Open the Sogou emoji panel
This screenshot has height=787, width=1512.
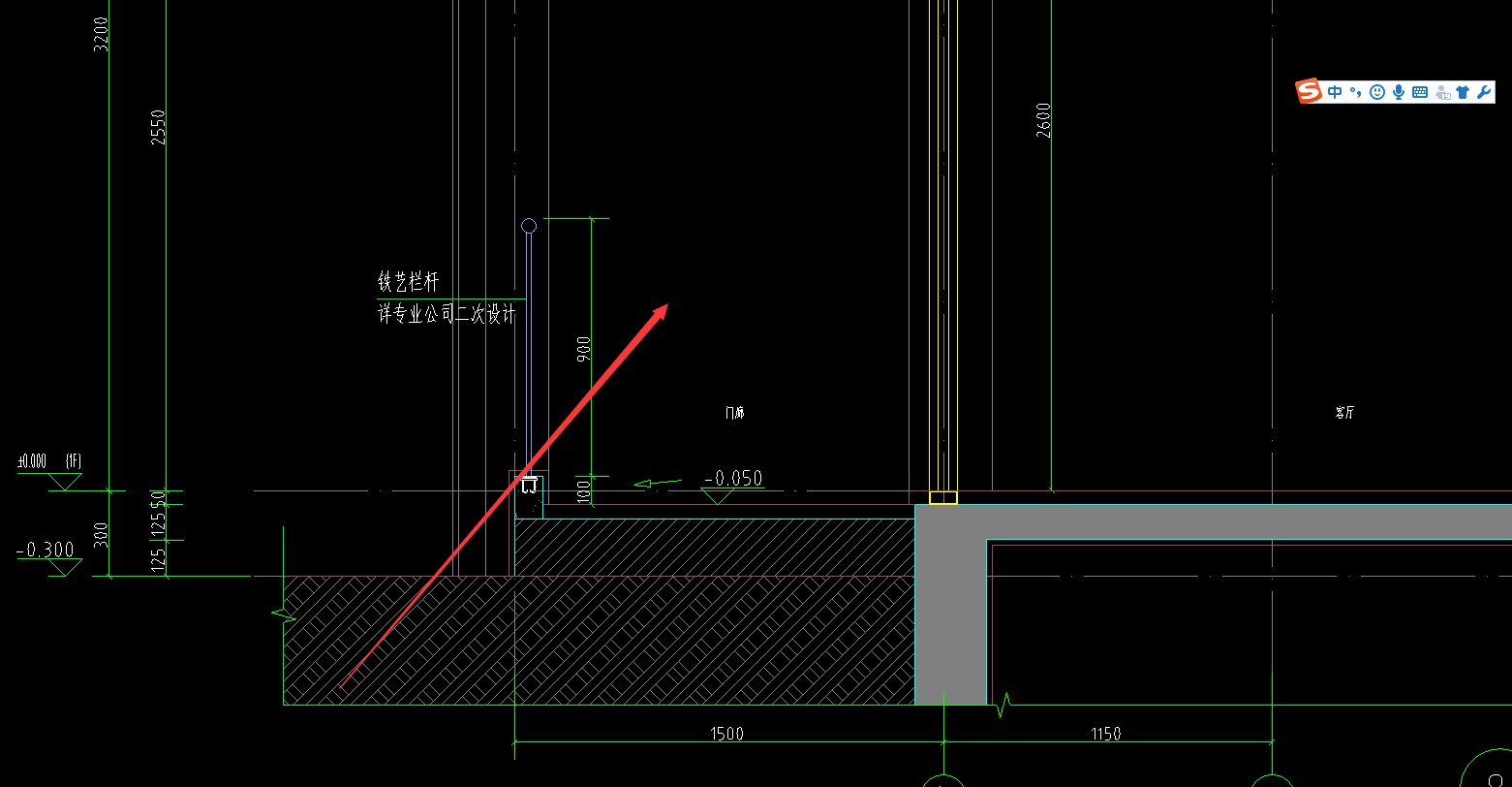[1376, 92]
